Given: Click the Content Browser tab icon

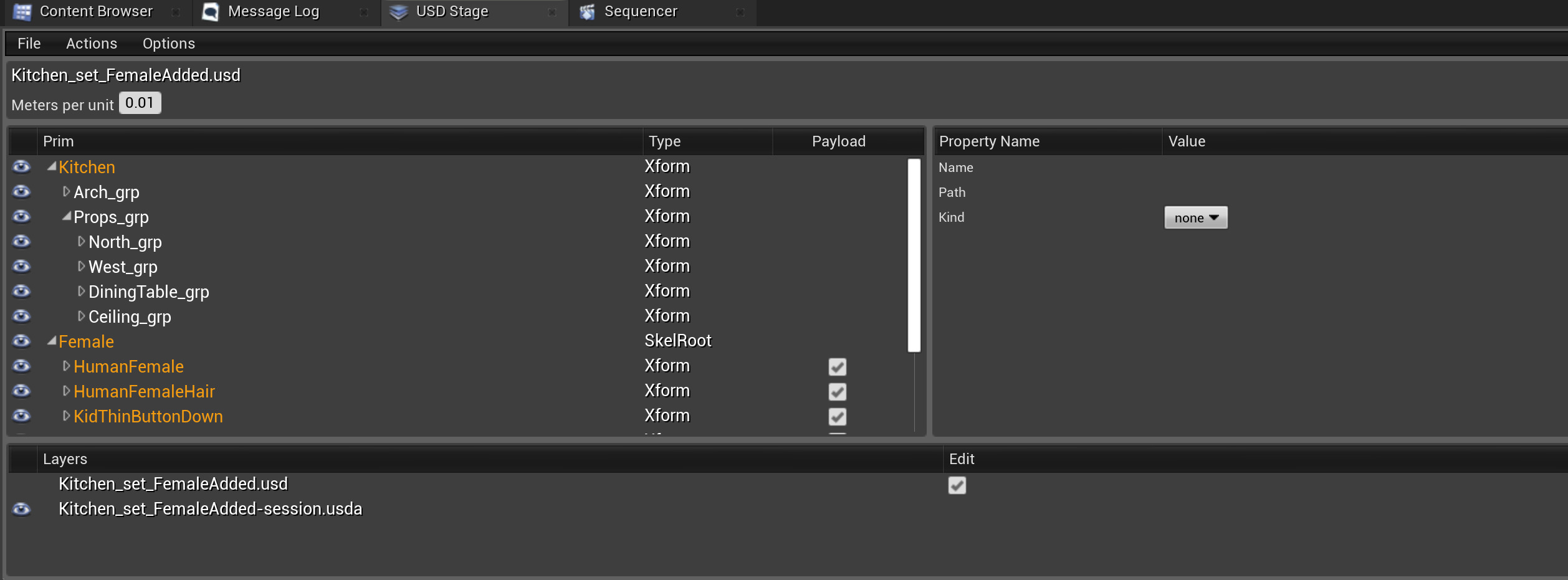Looking at the screenshot, I should (22, 12).
